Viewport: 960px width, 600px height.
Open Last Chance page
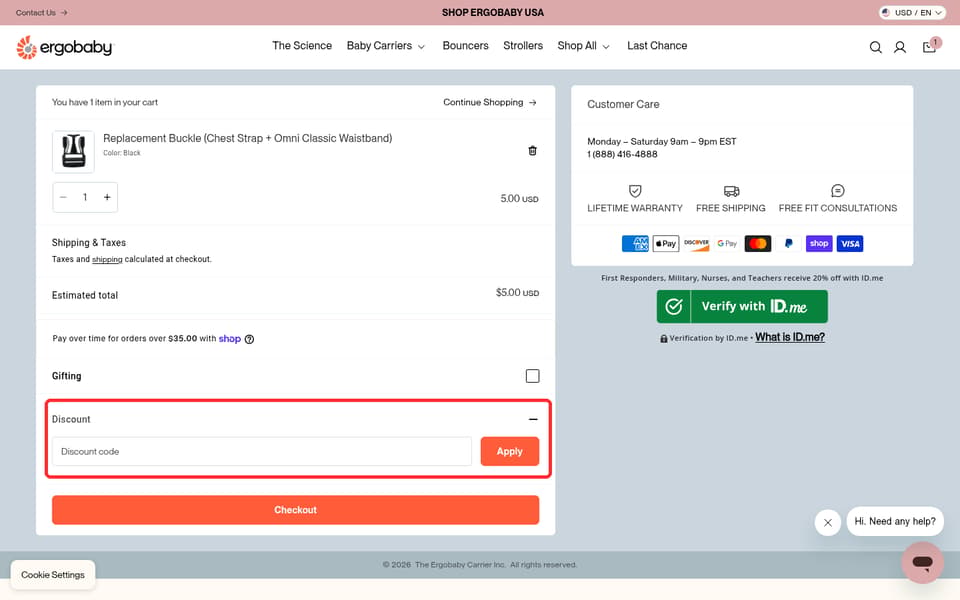coord(657,46)
